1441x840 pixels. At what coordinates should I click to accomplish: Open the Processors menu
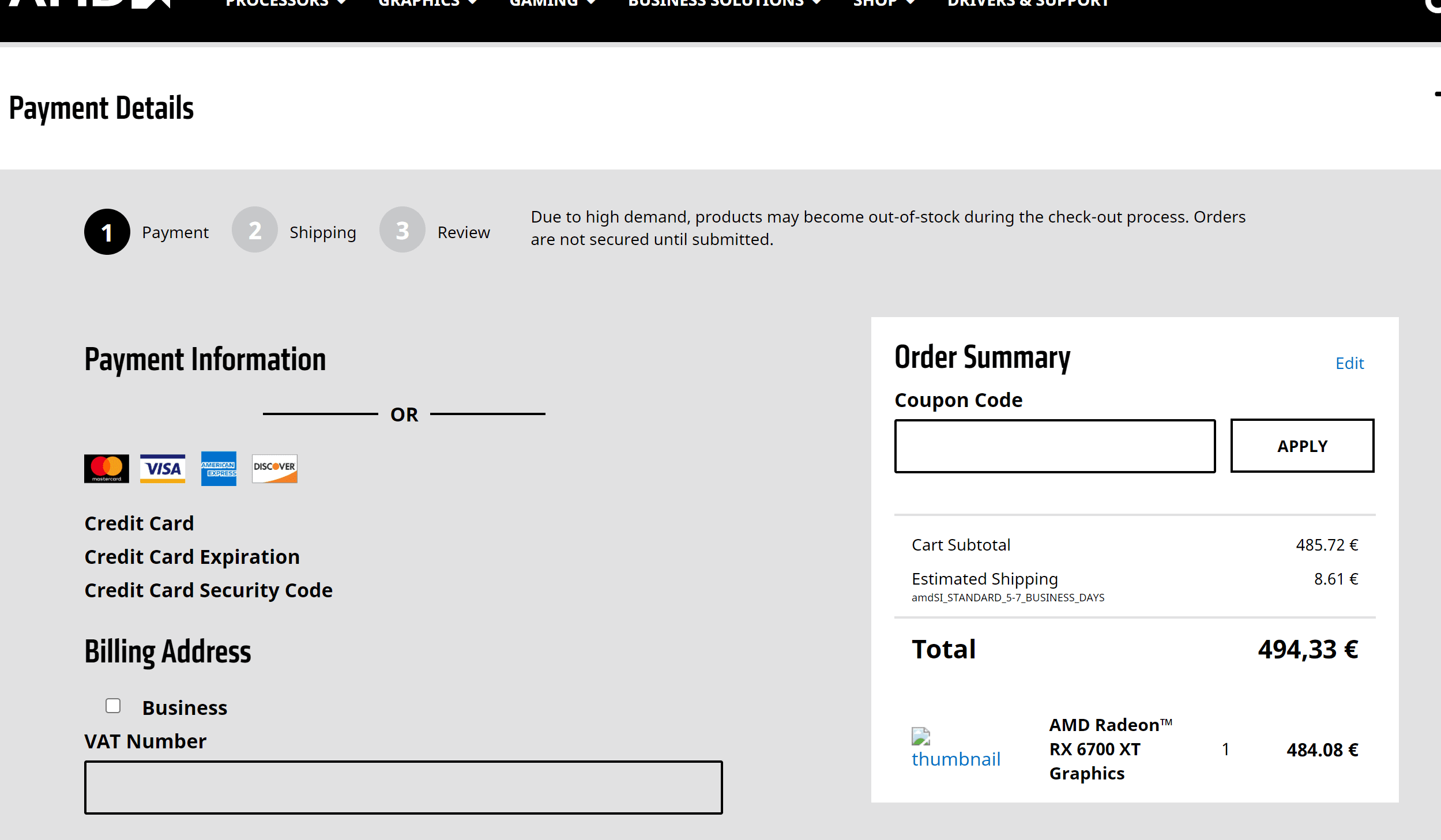click(286, 3)
